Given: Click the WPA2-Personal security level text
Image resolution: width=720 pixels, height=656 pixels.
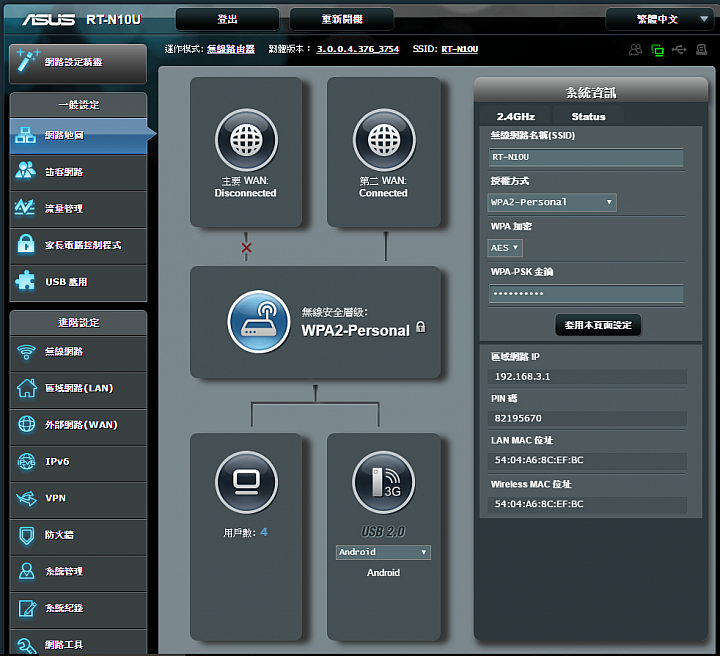Looking at the screenshot, I should [x=355, y=331].
